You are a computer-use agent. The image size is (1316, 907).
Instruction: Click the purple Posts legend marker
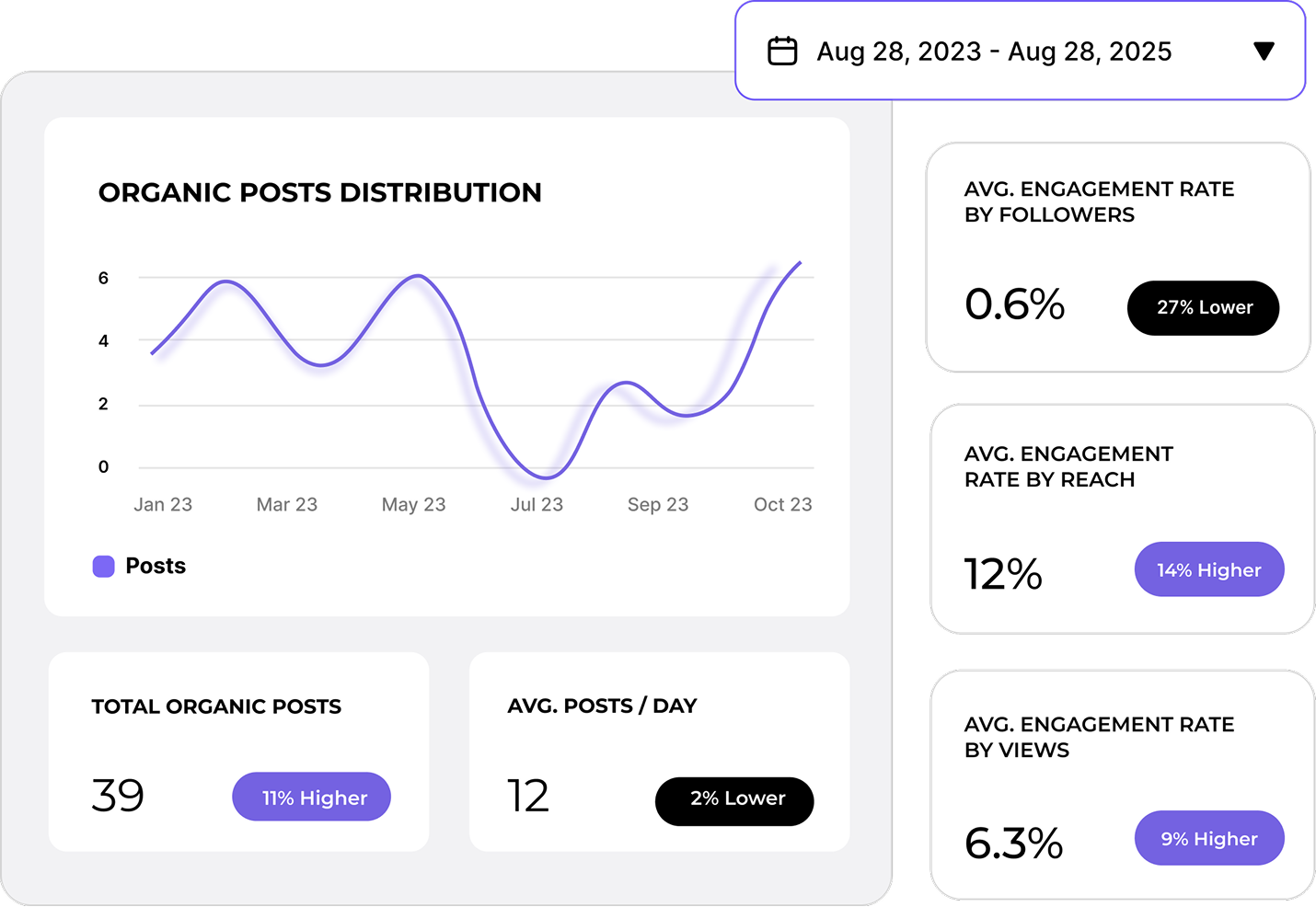[102, 566]
